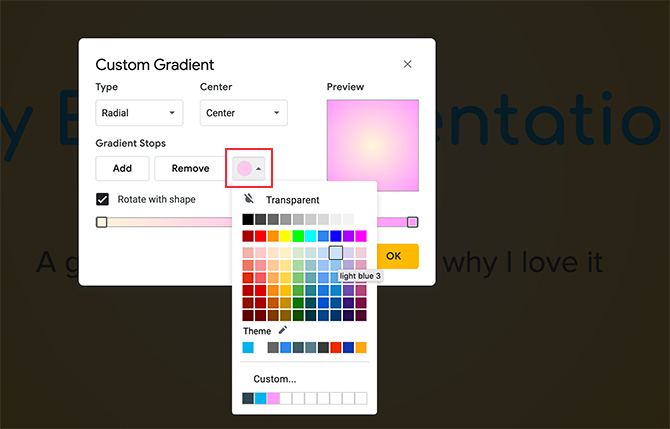Collapse the pink gradient stop color dropdown
This screenshot has height=429, width=670.
pos(249,168)
